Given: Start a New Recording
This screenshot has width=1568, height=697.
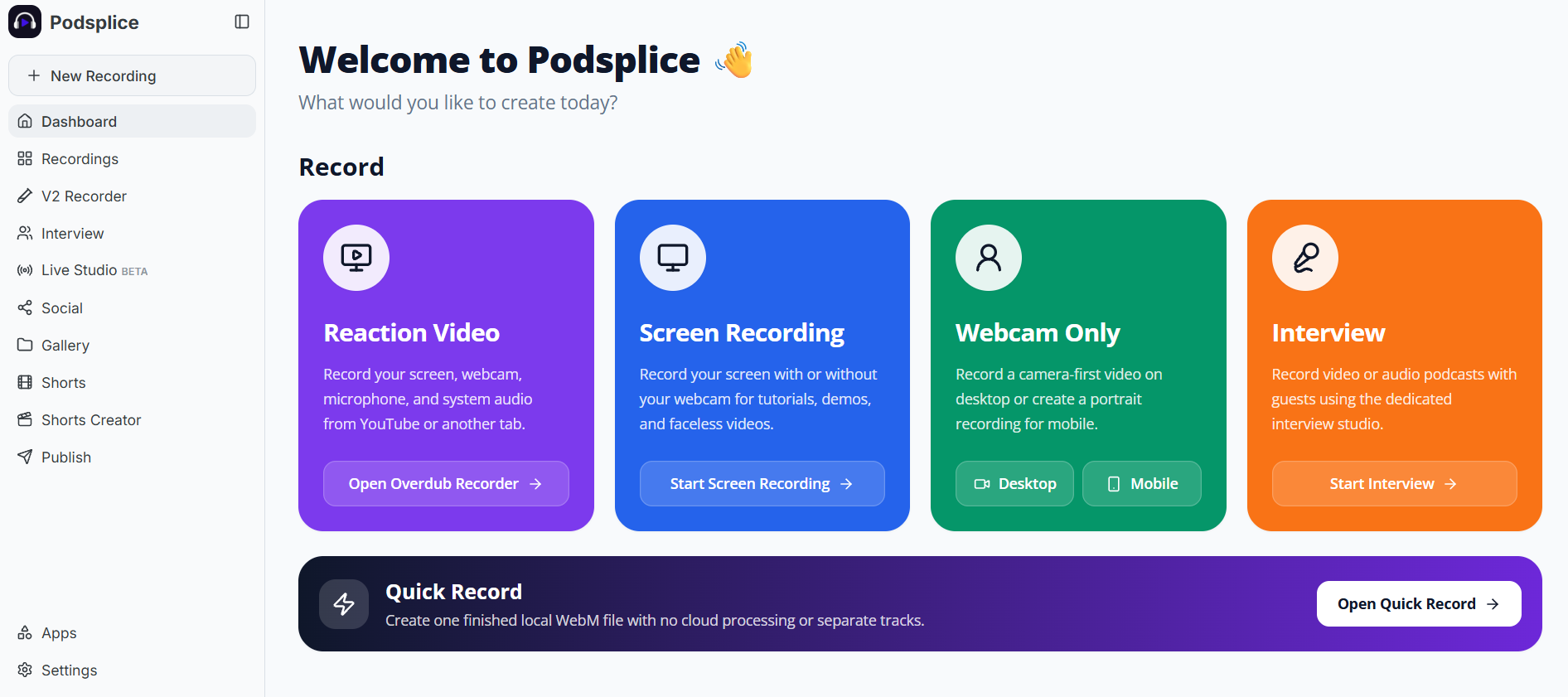Looking at the screenshot, I should (132, 75).
